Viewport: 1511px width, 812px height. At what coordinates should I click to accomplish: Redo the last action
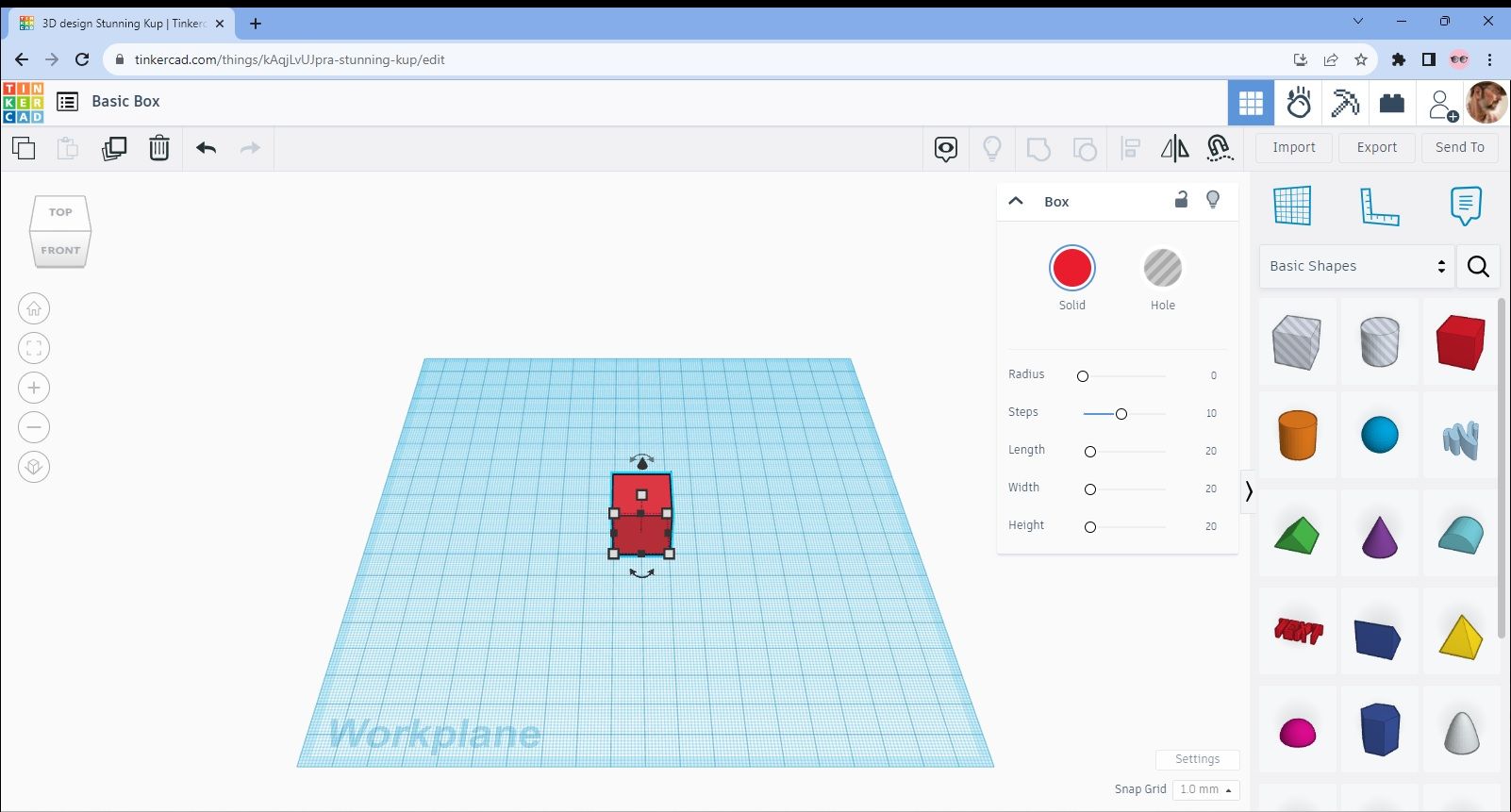pyautogui.click(x=250, y=148)
